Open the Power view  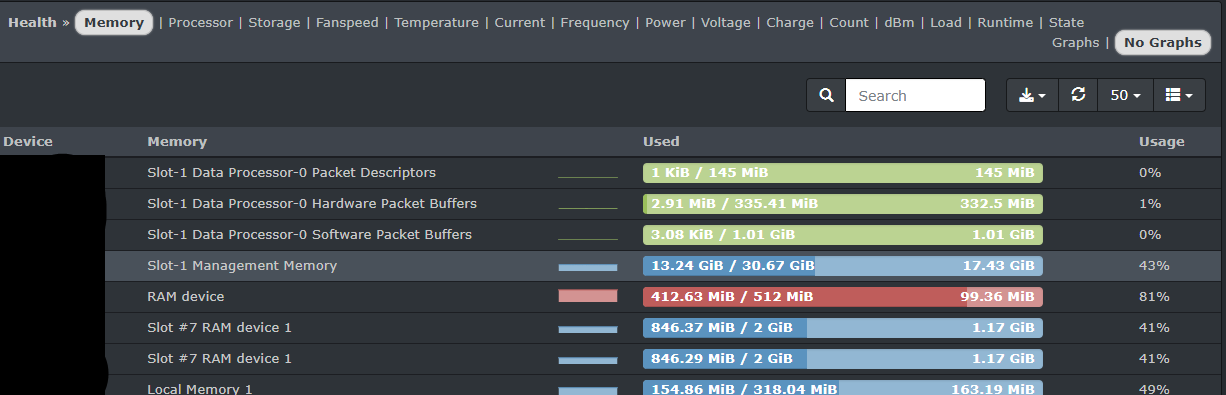(x=665, y=22)
